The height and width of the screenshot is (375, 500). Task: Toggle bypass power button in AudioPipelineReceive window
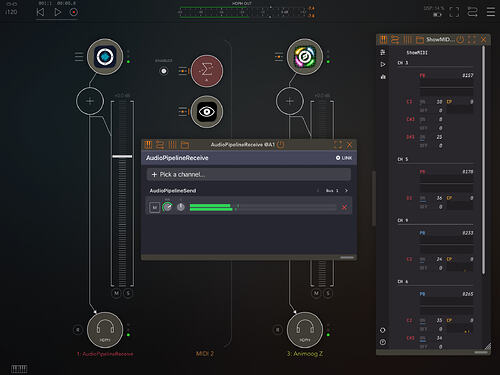click(281, 145)
